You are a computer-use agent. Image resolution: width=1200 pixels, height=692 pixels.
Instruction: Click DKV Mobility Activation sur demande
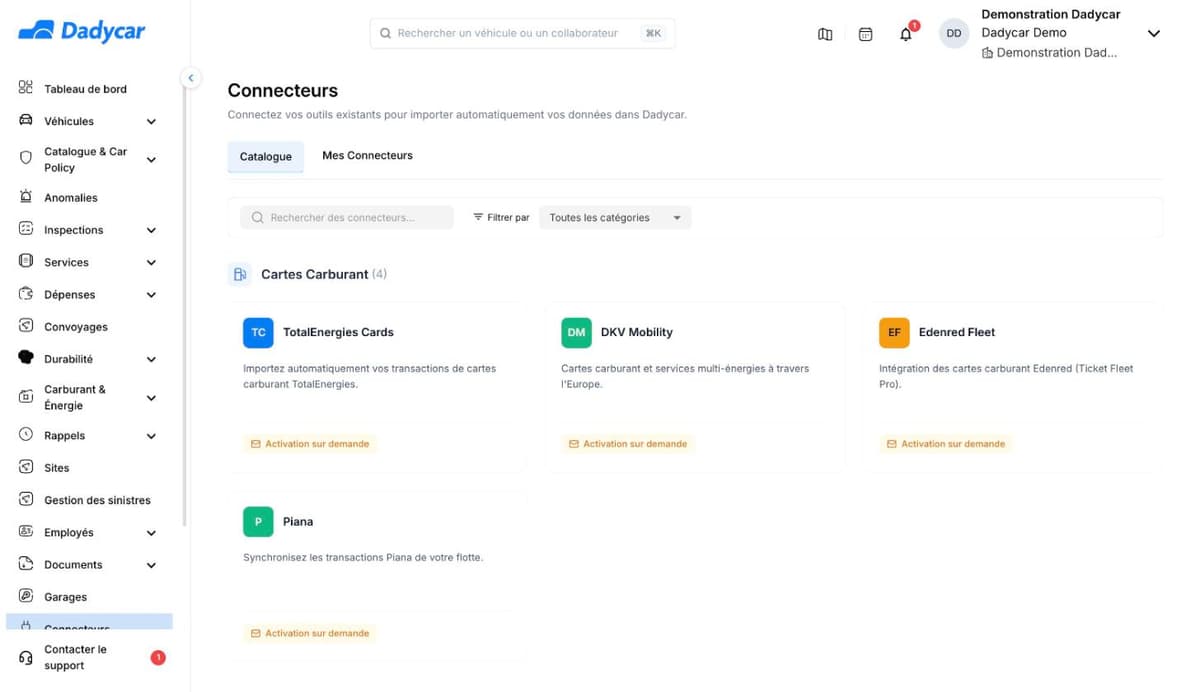pyautogui.click(x=628, y=443)
